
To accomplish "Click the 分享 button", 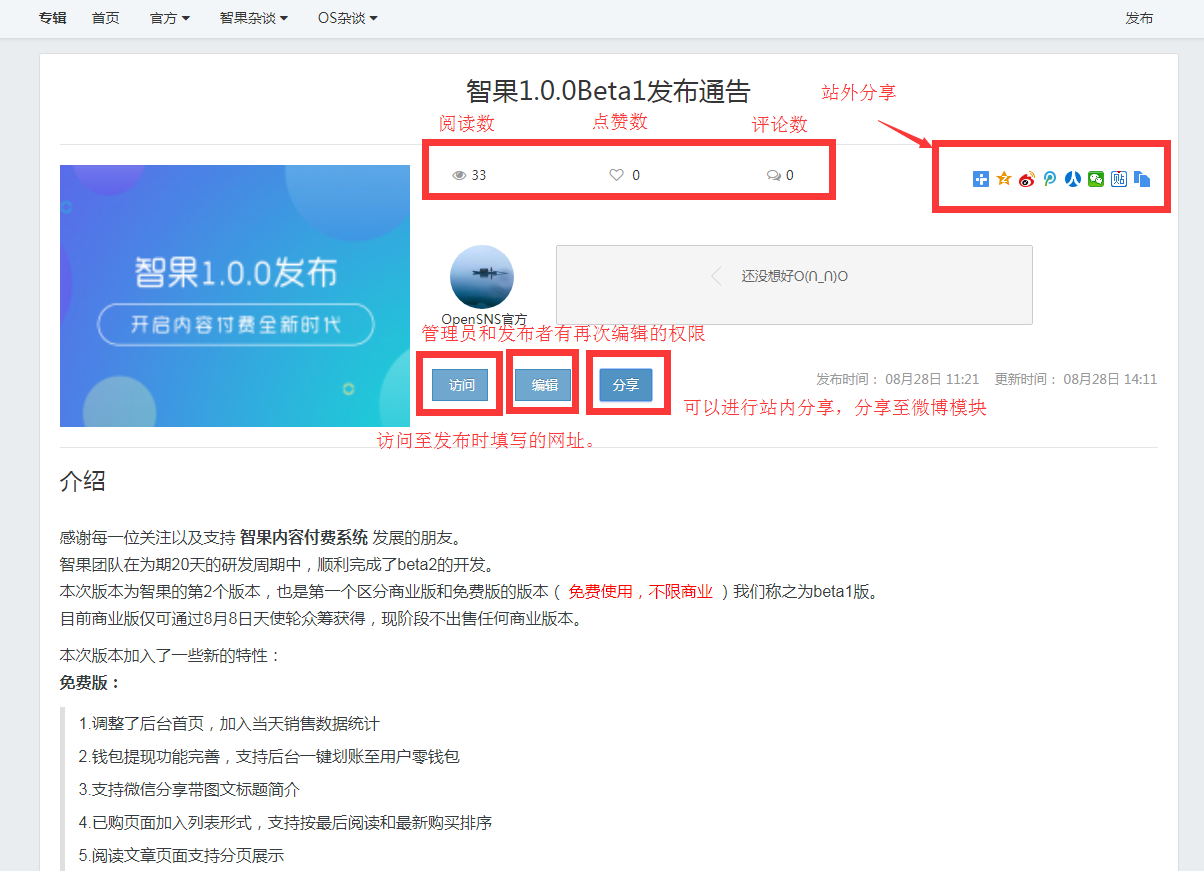I will point(626,385).
